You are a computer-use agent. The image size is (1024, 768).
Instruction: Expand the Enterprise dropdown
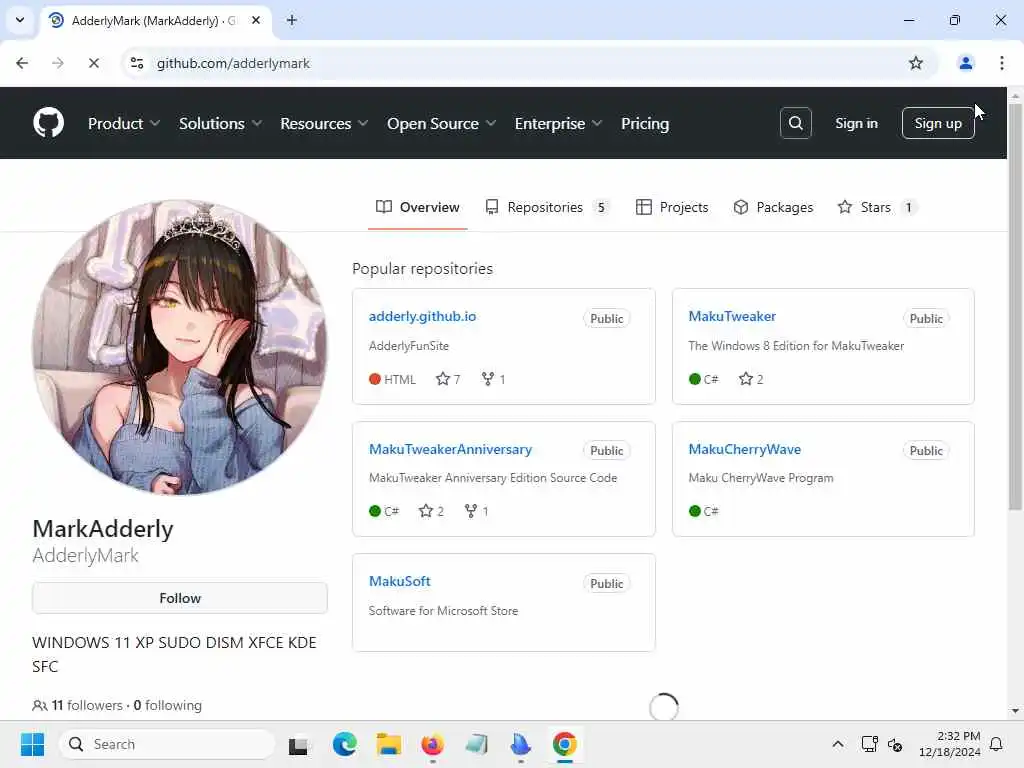558,123
